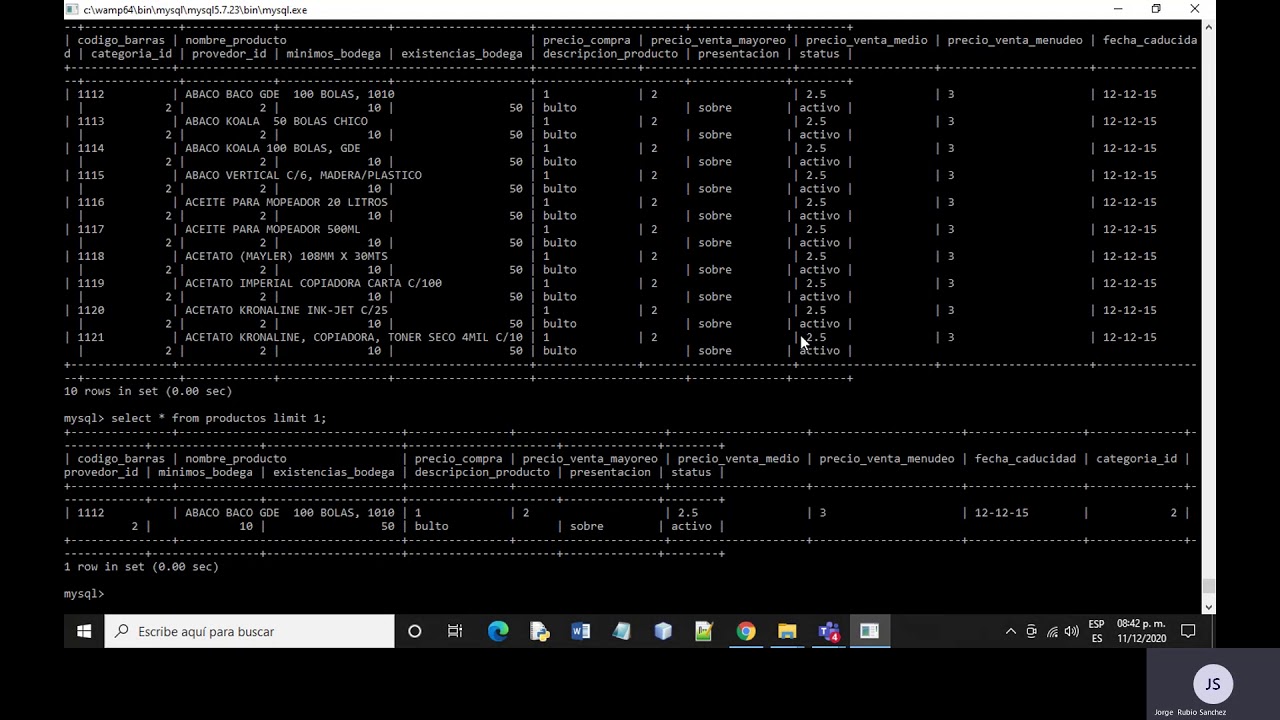Click console scrollbar up arrow

point(1208,28)
